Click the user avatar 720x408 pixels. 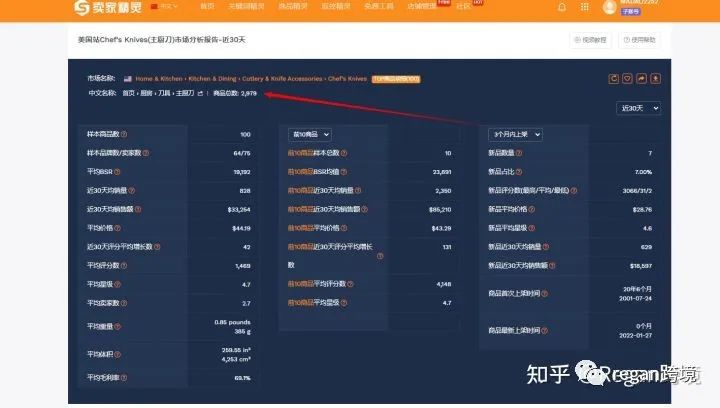click(x=609, y=7)
